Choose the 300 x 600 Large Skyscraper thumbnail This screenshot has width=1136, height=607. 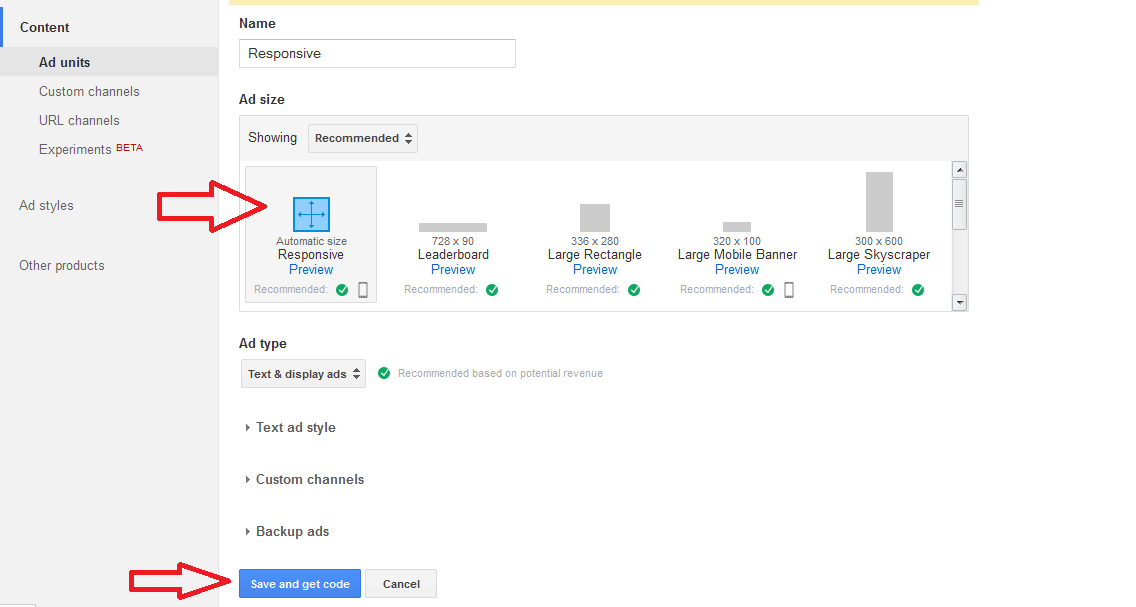pyautogui.click(x=880, y=202)
